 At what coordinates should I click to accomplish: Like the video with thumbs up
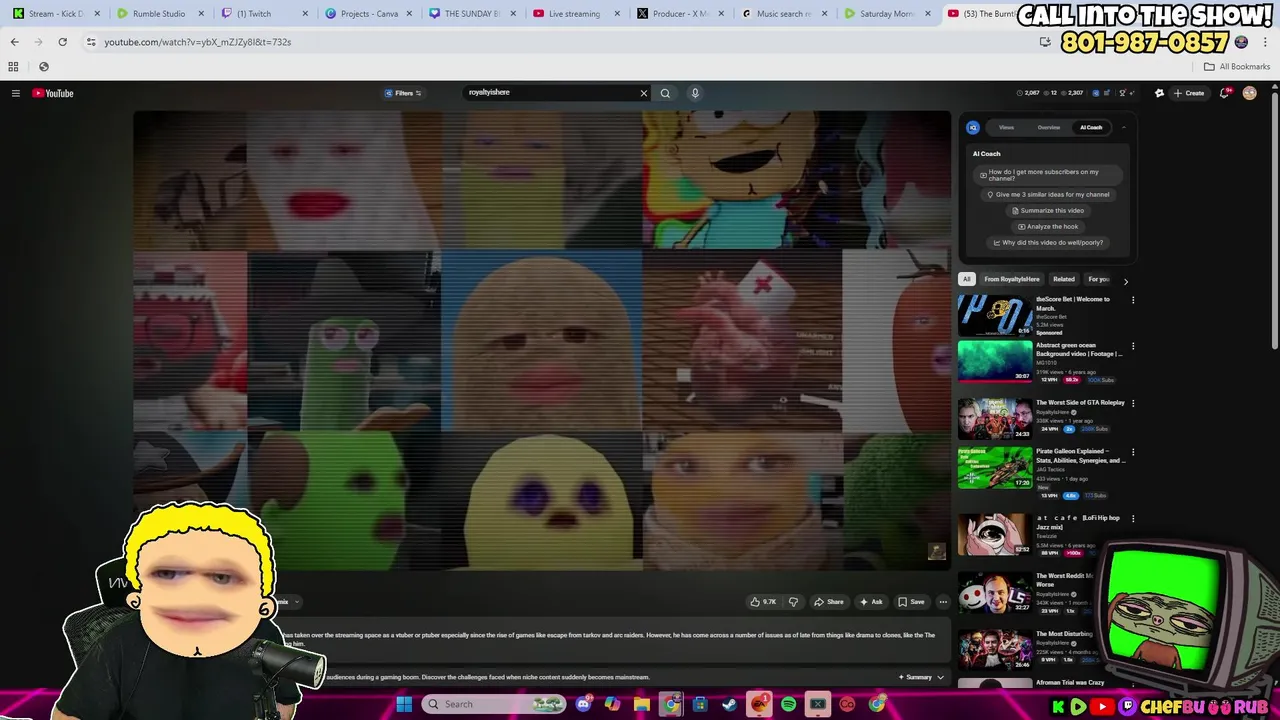click(x=763, y=602)
